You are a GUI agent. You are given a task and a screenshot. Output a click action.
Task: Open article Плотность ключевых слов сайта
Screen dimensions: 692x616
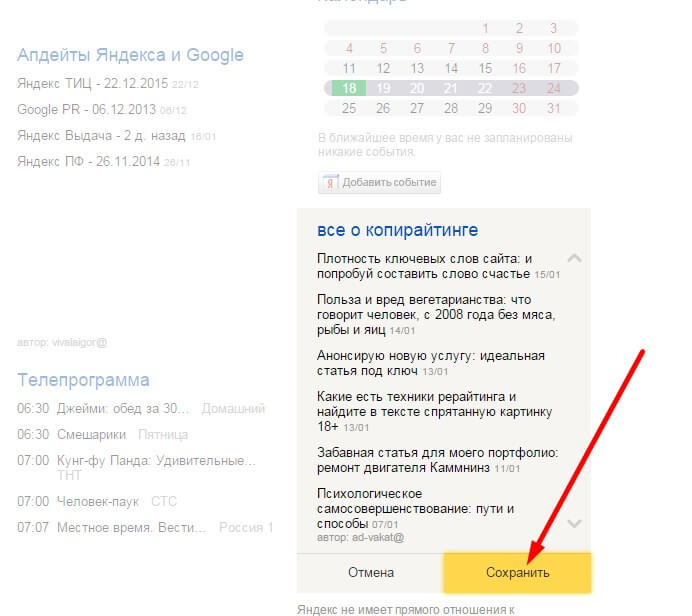click(x=424, y=266)
